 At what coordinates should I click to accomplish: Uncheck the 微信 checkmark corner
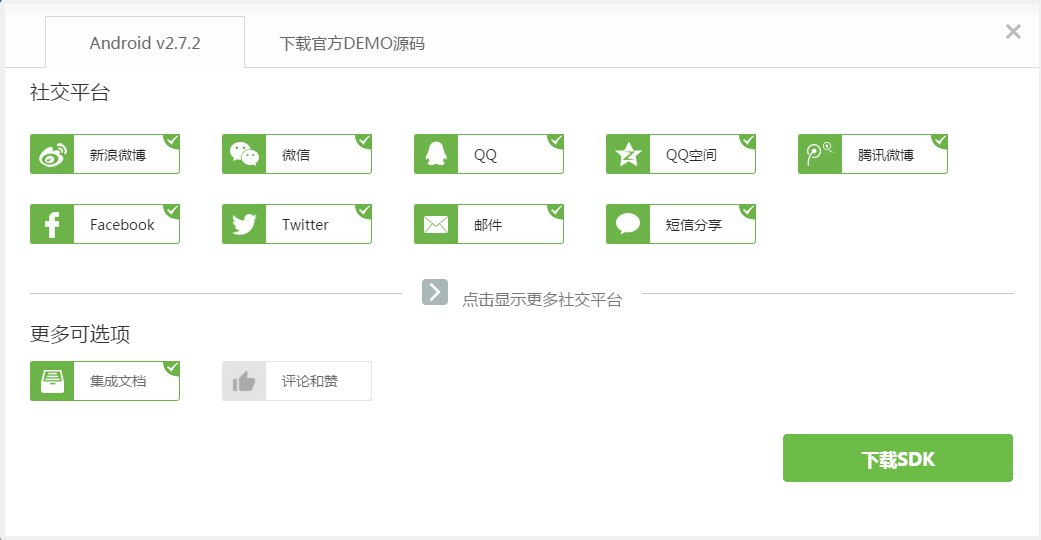click(364, 141)
